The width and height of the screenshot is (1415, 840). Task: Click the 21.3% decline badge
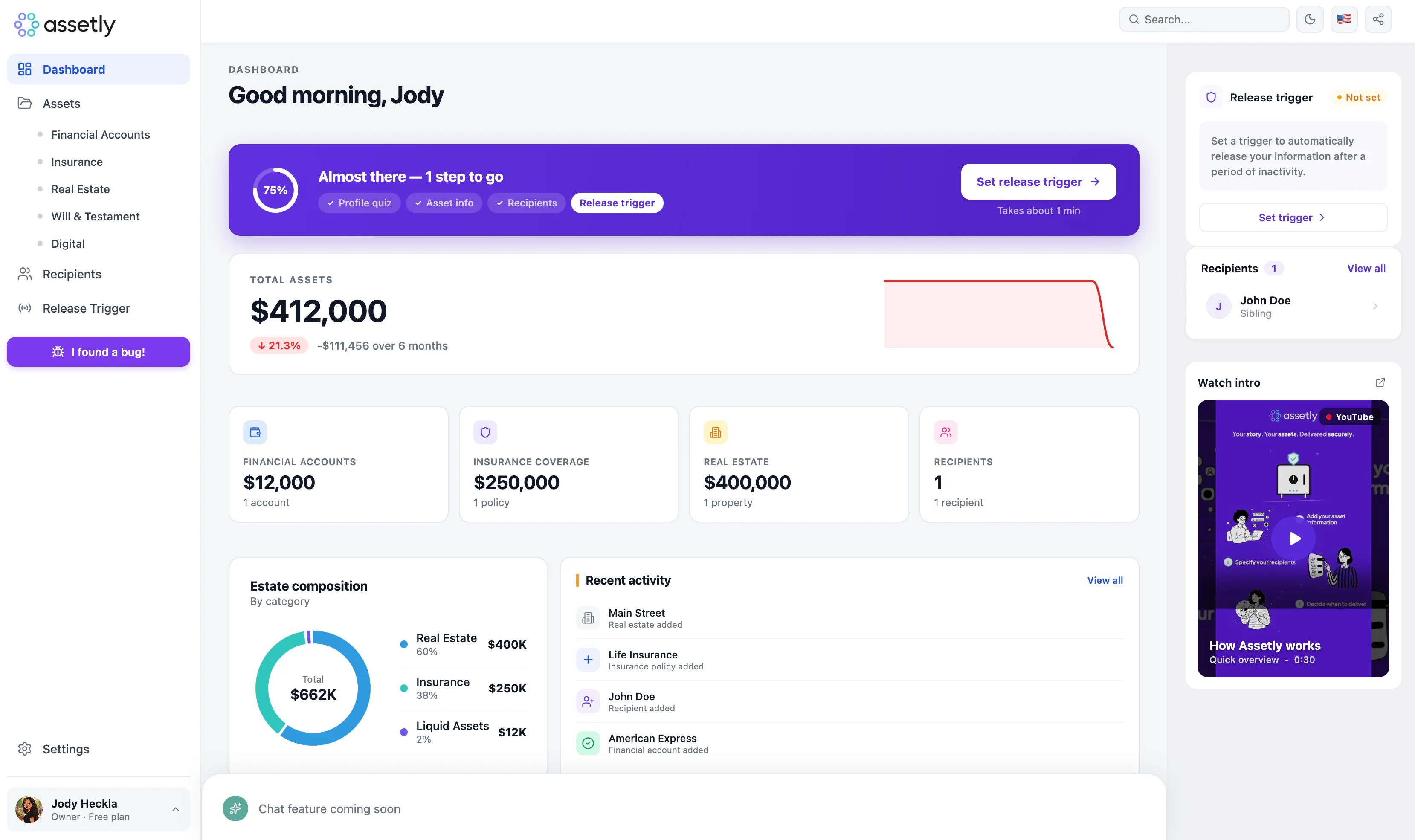click(x=279, y=345)
